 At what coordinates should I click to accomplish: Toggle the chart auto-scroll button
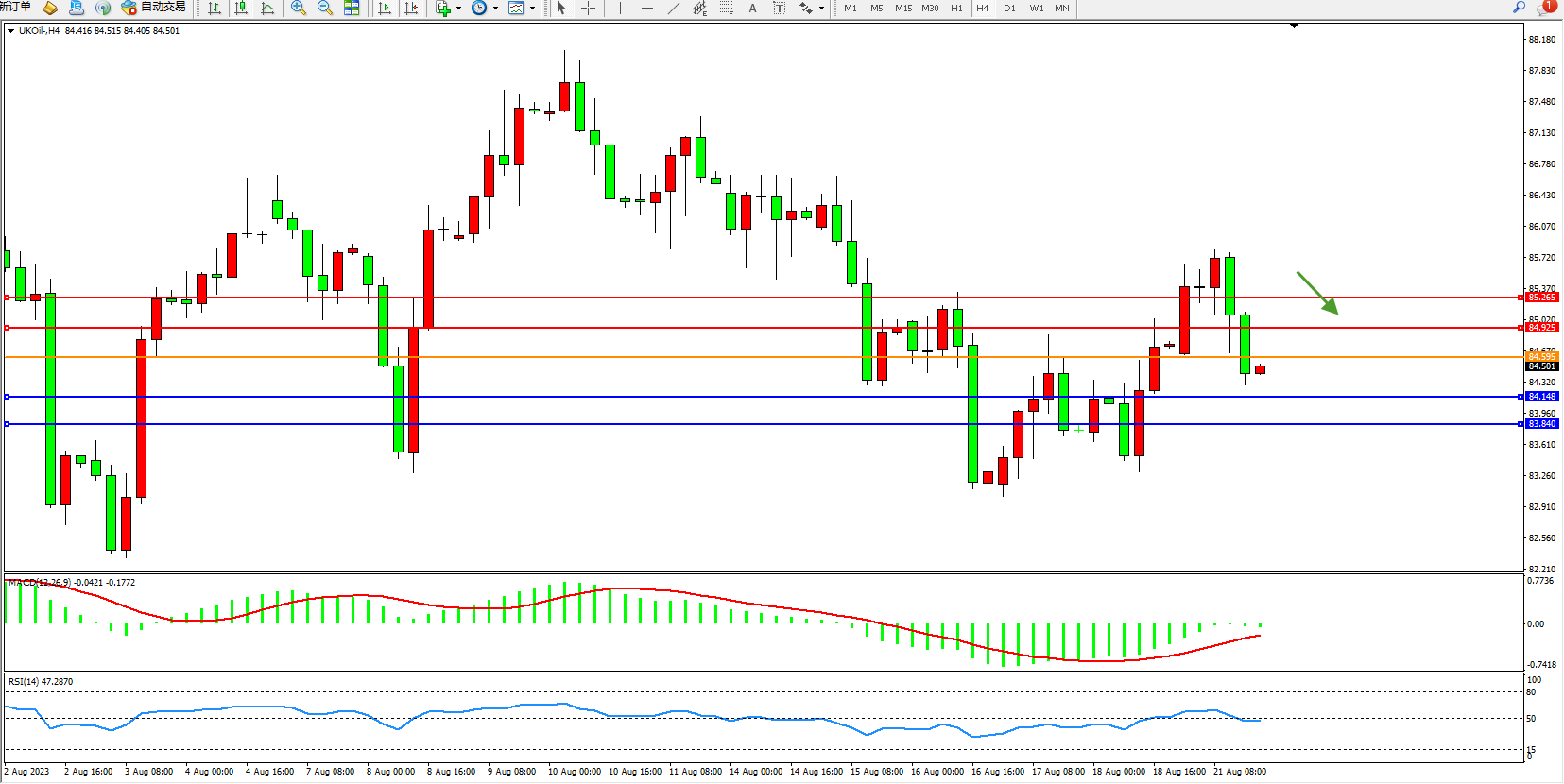pyautogui.click(x=385, y=9)
